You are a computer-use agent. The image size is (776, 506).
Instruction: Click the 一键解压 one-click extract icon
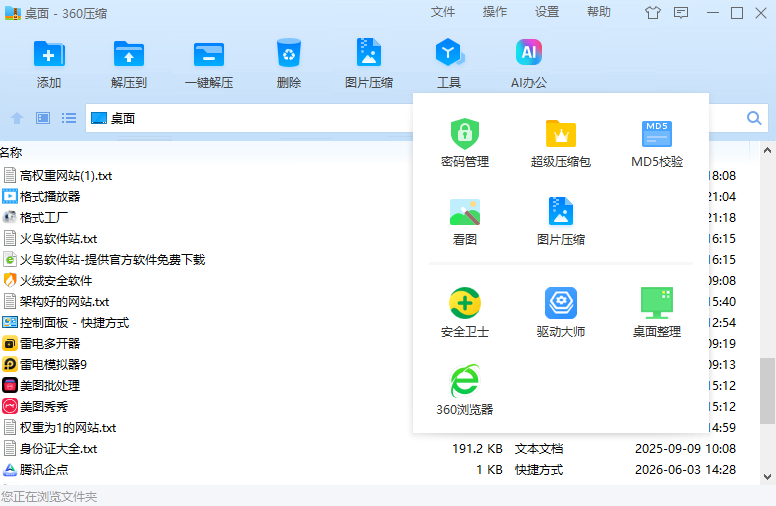click(x=209, y=54)
